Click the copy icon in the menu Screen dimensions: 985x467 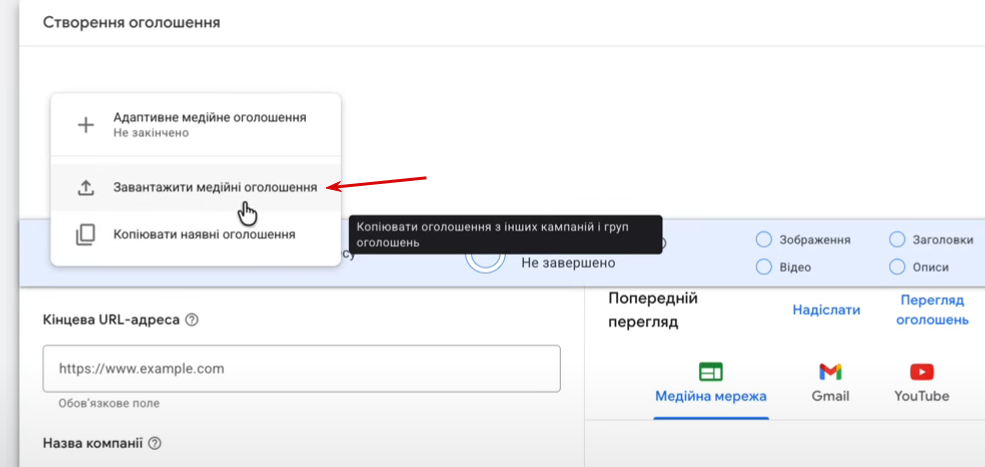85,235
